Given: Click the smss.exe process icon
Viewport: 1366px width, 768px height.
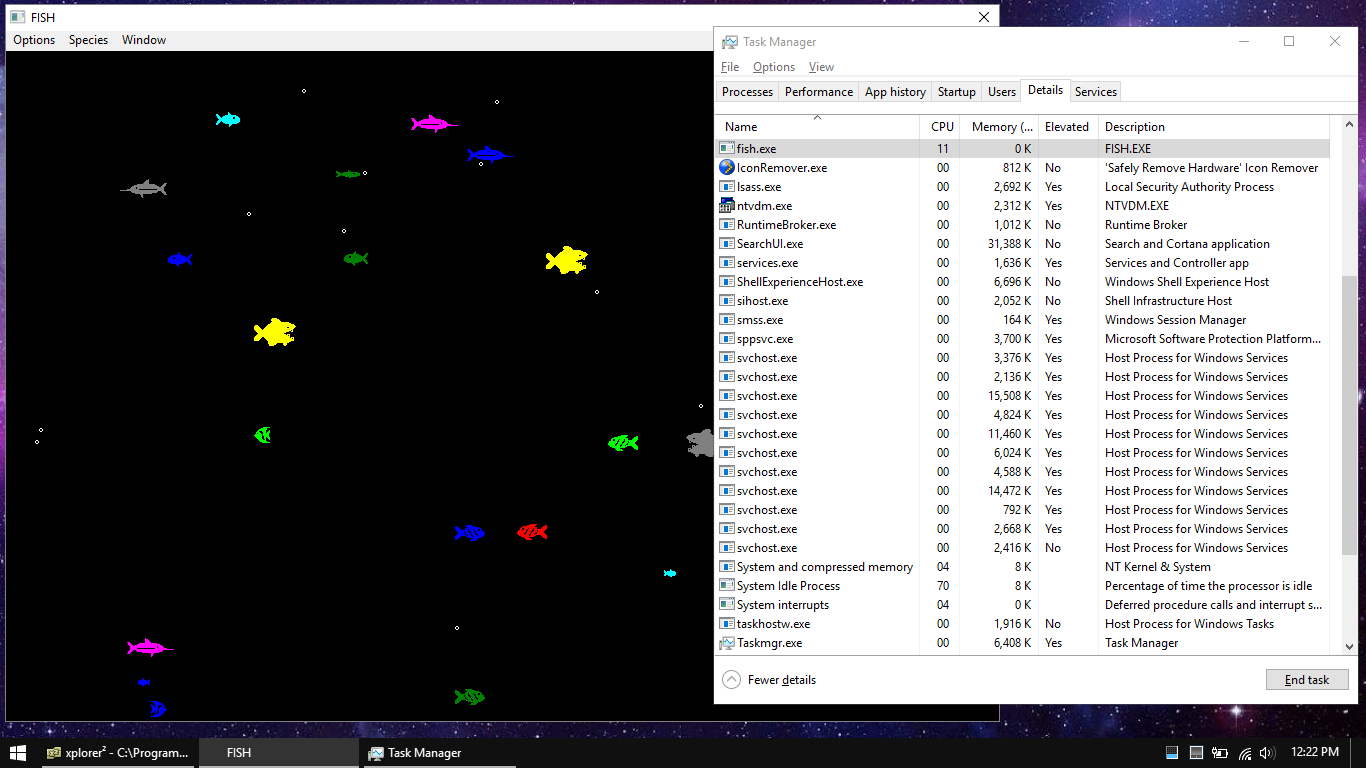Looking at the screenshot, I should [x=727, y=319].
